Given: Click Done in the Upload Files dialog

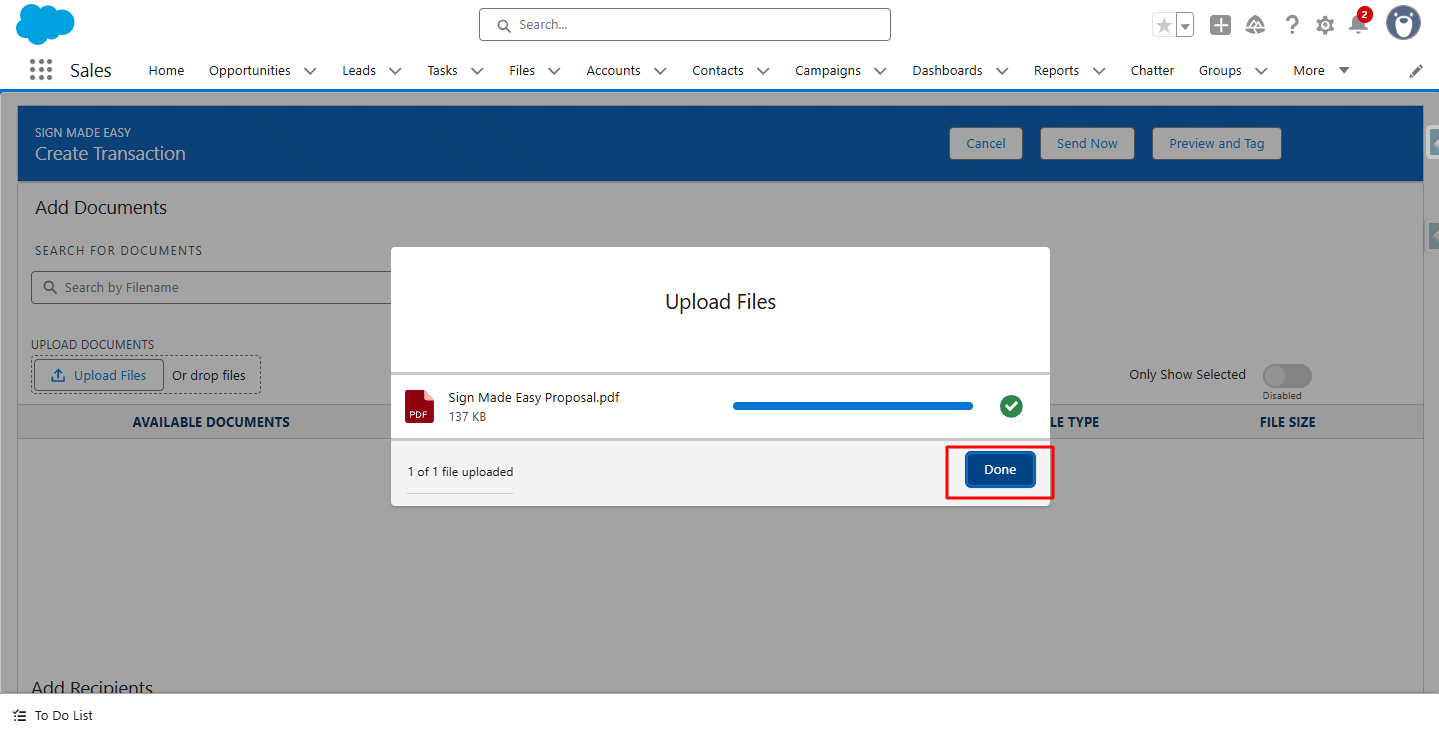Looking at the screenshot, I should [x=1000, y=470].
